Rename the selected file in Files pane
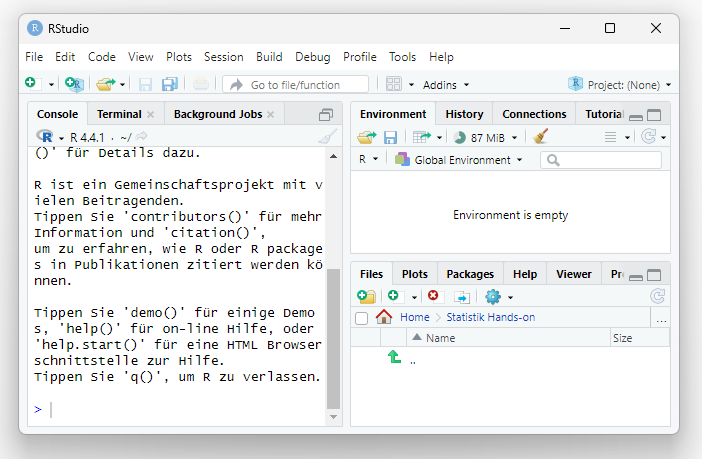 tap(462, 297)
